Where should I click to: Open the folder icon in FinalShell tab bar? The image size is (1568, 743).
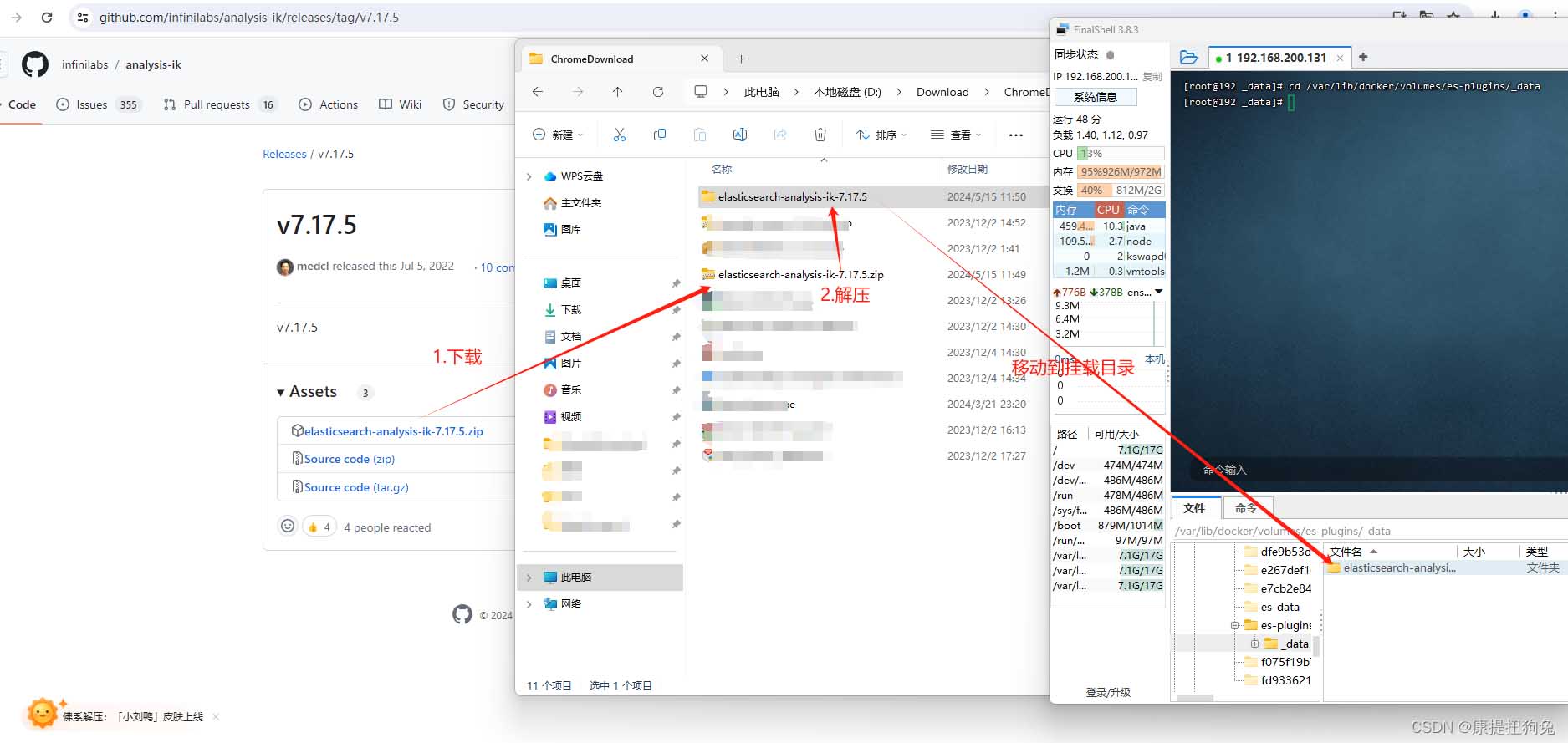click(1188, 57)
